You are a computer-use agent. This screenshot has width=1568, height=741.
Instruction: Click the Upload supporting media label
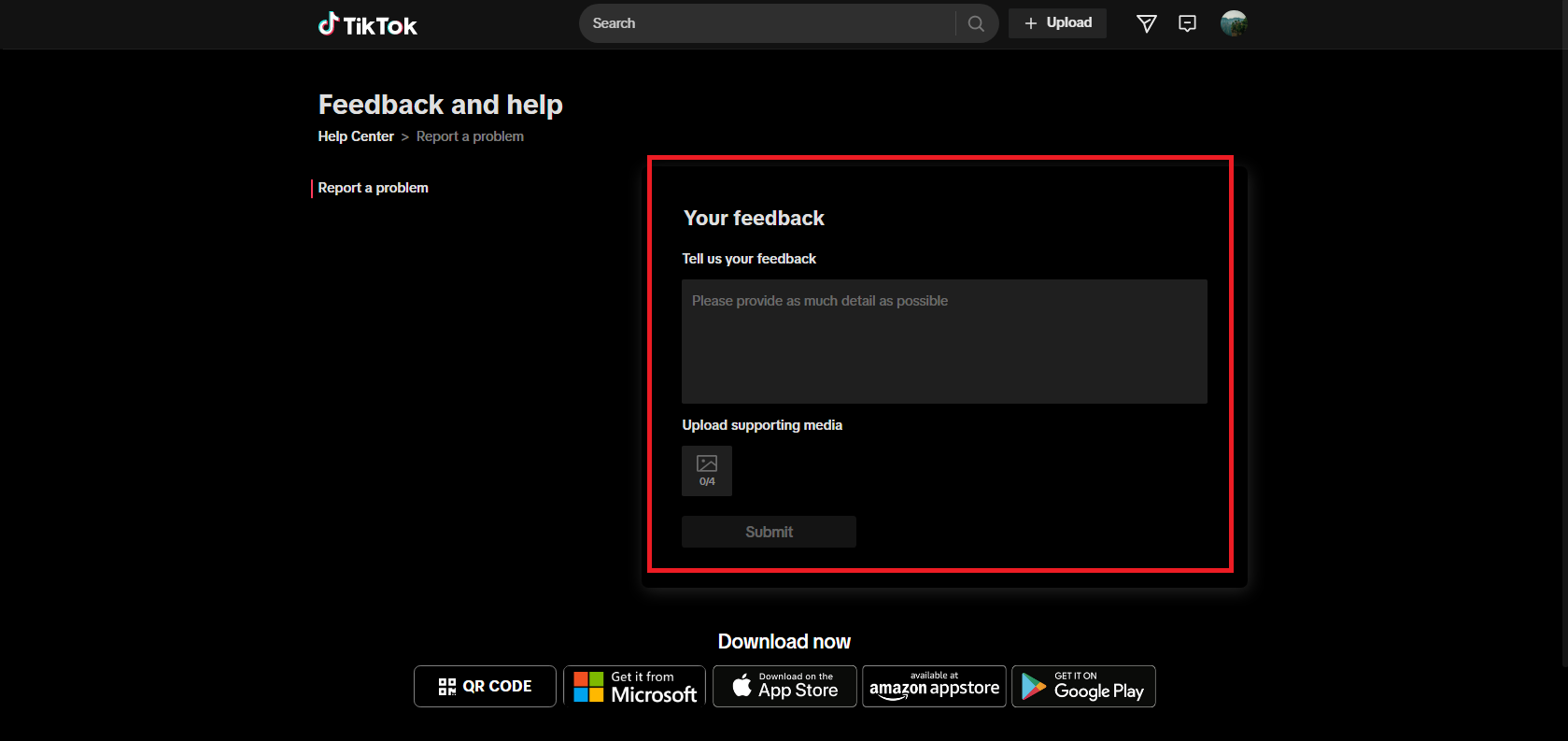[762, 425]
